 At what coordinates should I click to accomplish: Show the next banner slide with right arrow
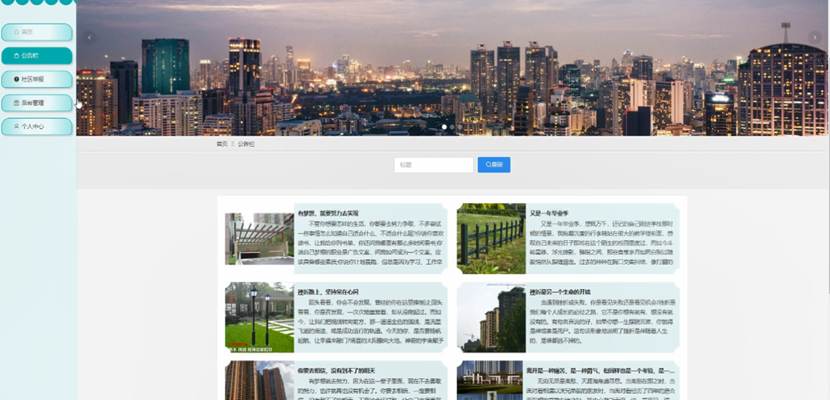[815, 37]
